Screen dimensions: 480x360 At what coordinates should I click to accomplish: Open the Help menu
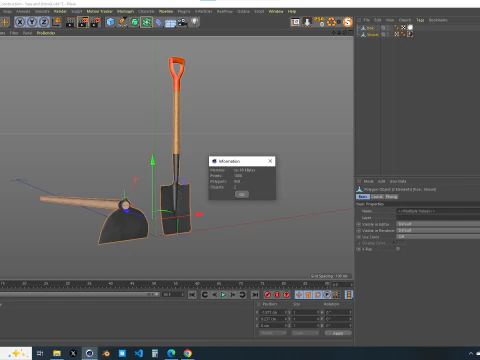point(292,11)
